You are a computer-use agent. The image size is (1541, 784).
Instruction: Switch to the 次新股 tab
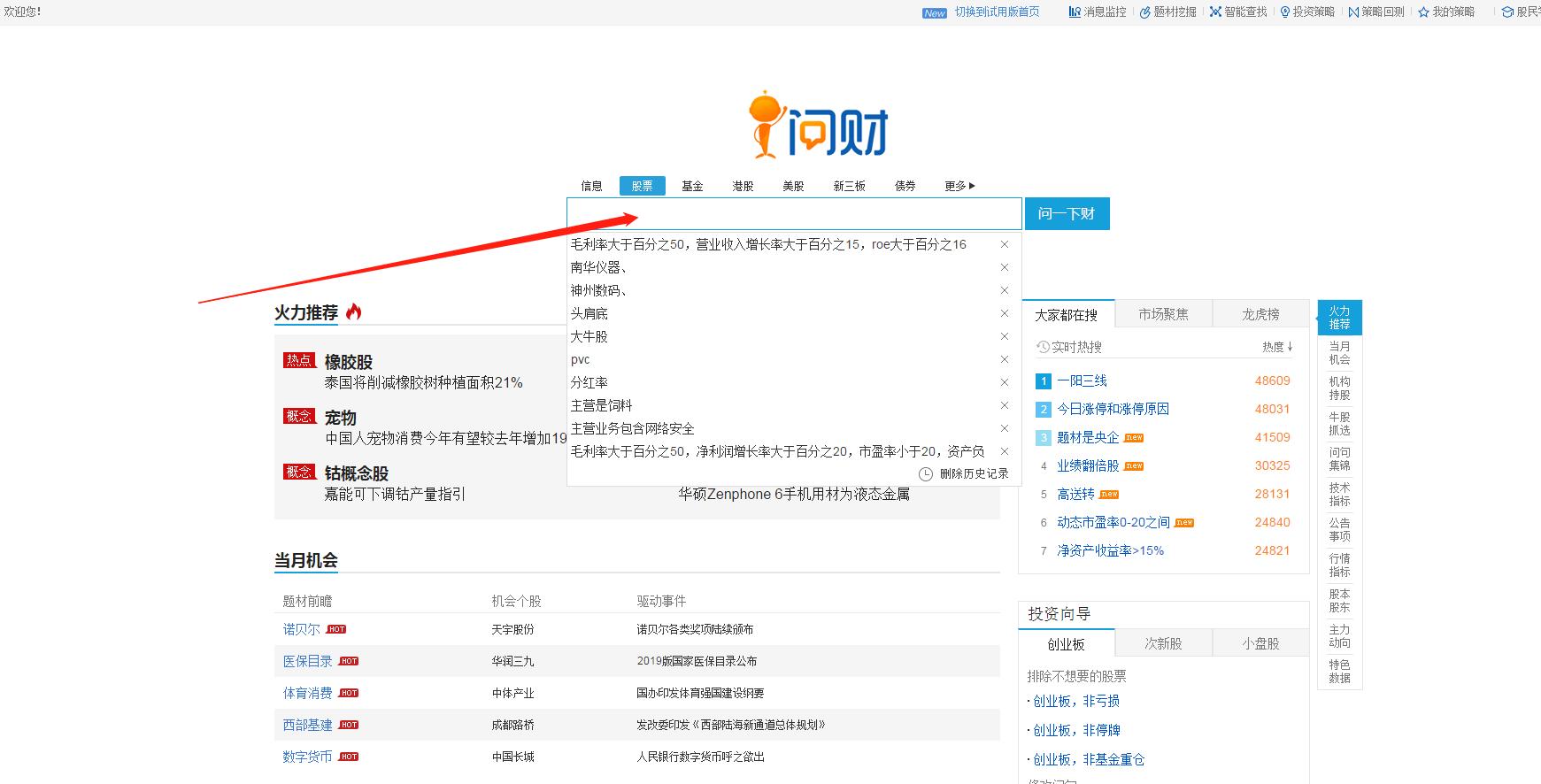point(1163,643)
